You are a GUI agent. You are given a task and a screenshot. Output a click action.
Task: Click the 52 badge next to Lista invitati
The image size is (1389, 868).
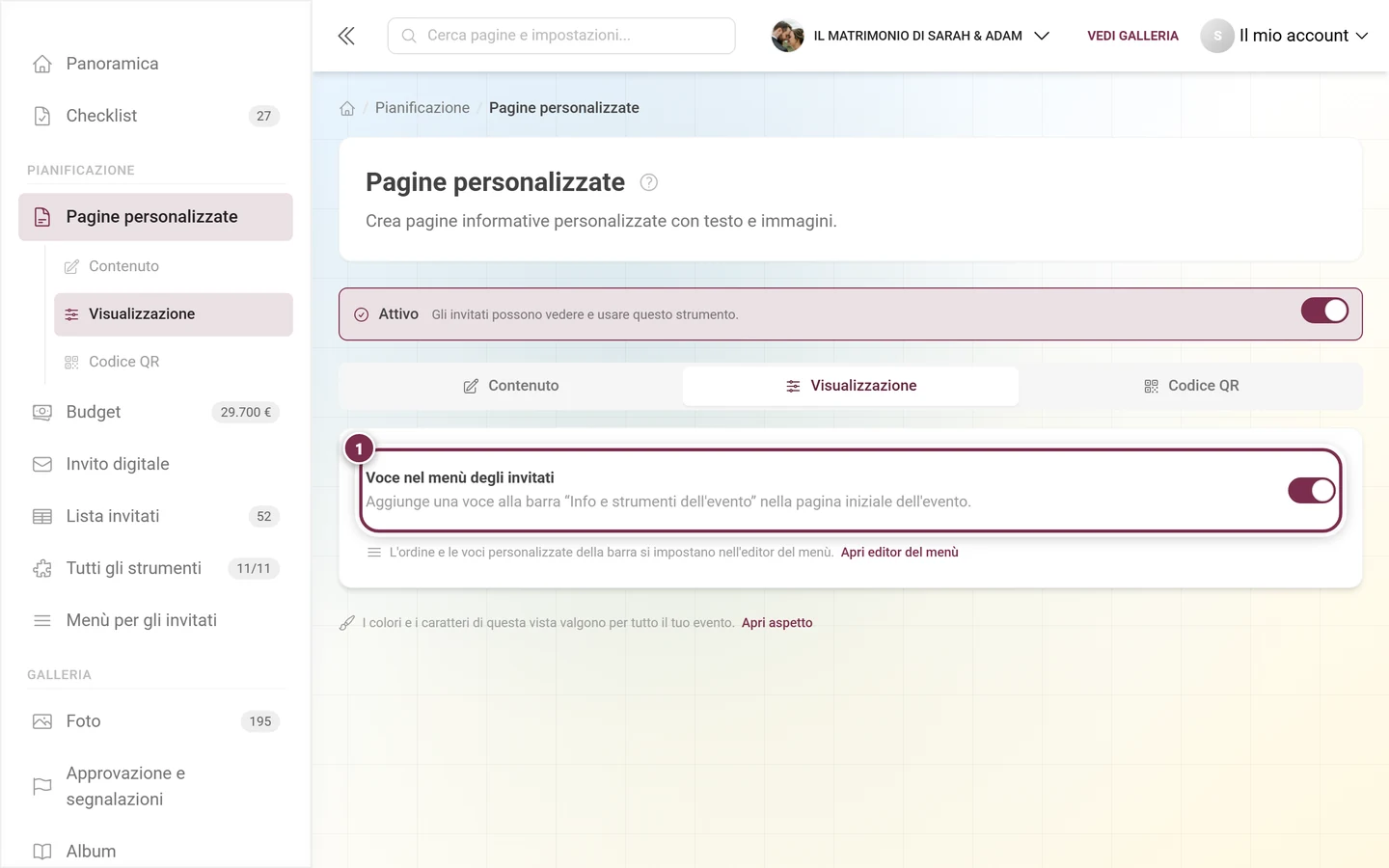264,516
